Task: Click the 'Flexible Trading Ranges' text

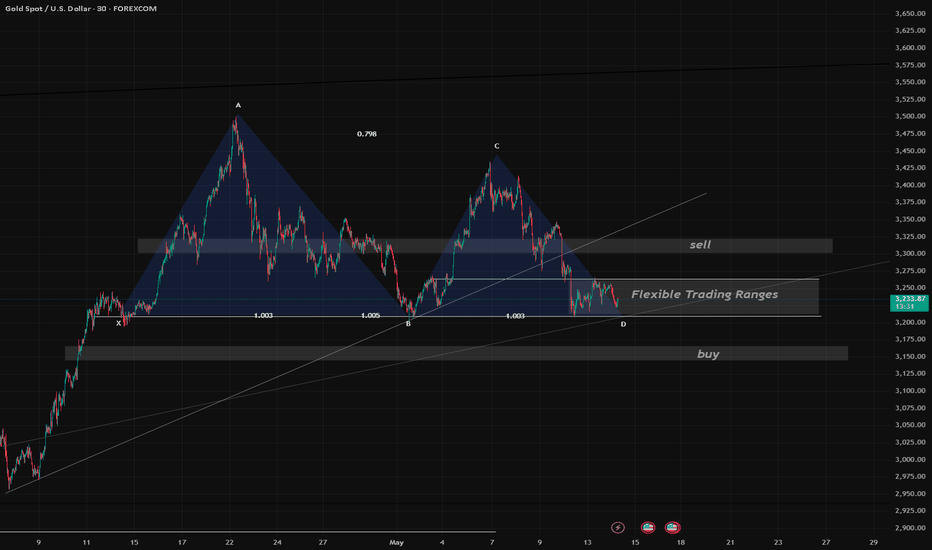Action: (704, 294)
